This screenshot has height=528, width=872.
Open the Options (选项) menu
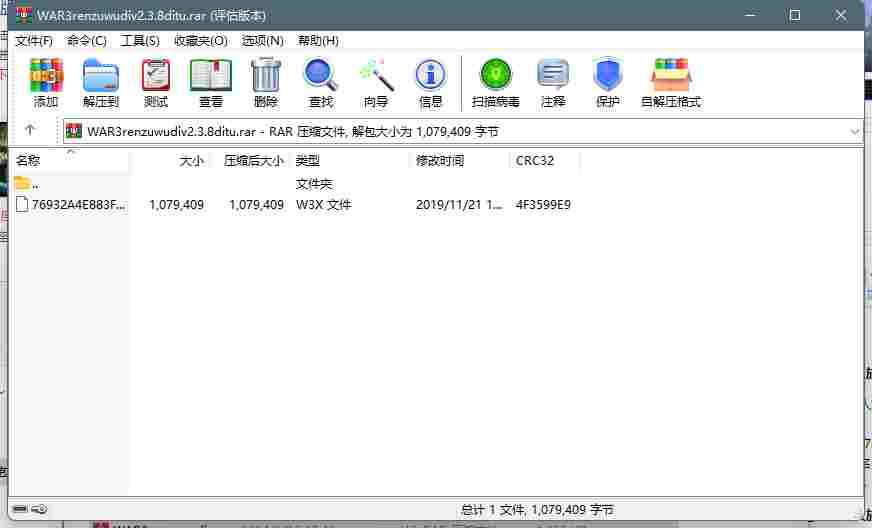tap(262, 41)
